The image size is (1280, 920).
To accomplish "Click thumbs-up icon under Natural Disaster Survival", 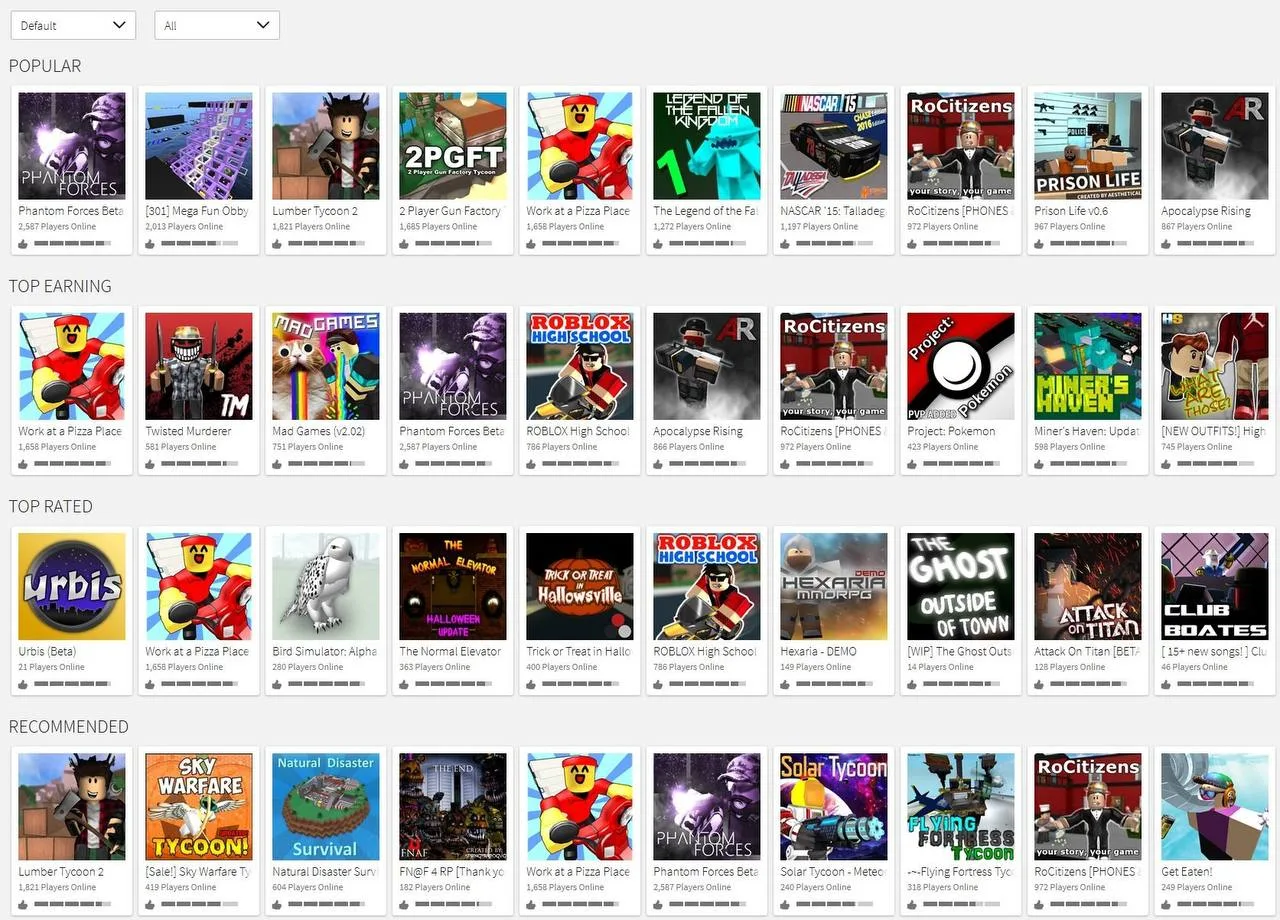I will pos(277,904).
